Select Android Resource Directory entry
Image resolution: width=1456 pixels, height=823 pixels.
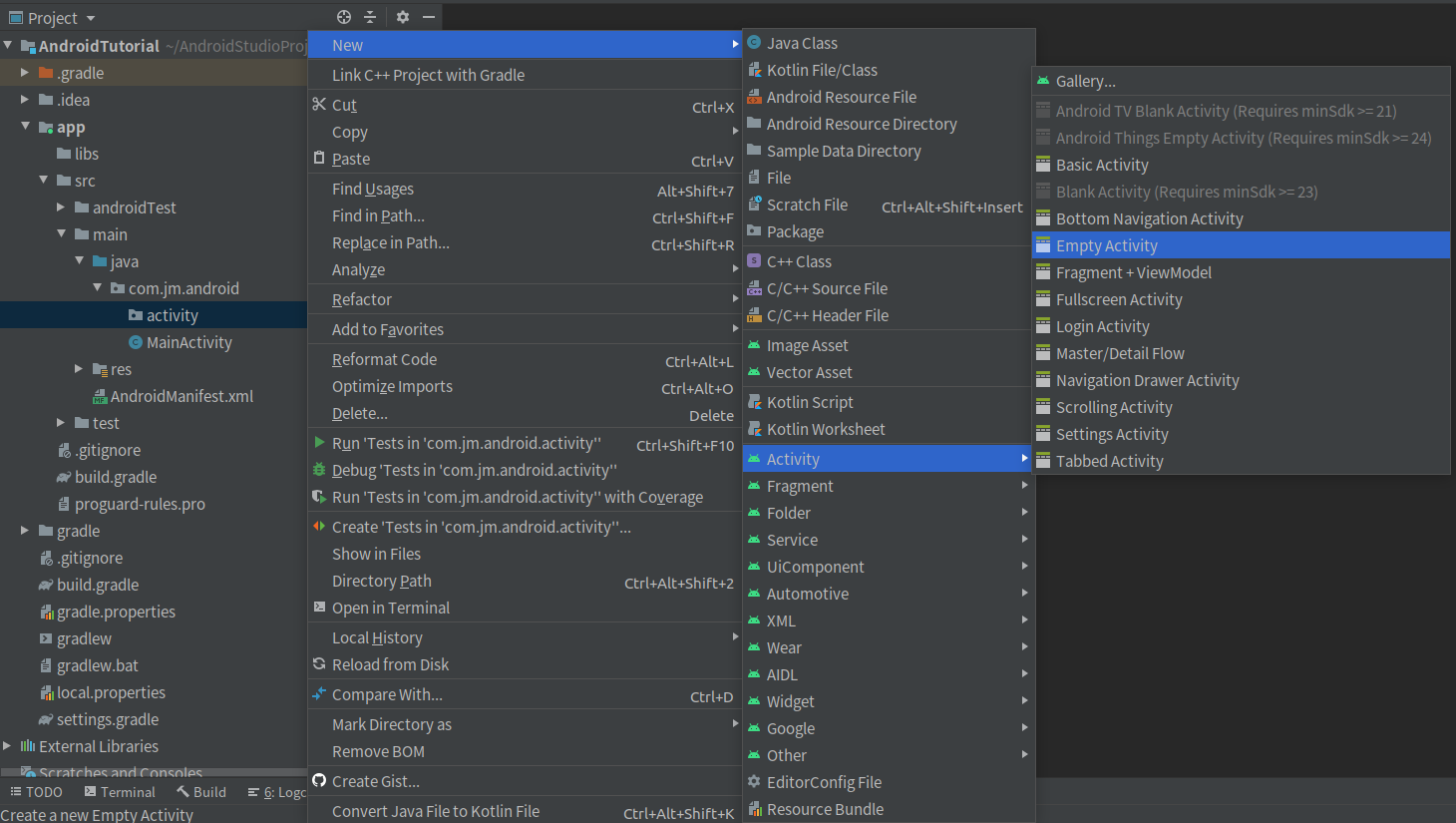pyautogui.click(x=889, y=124)
